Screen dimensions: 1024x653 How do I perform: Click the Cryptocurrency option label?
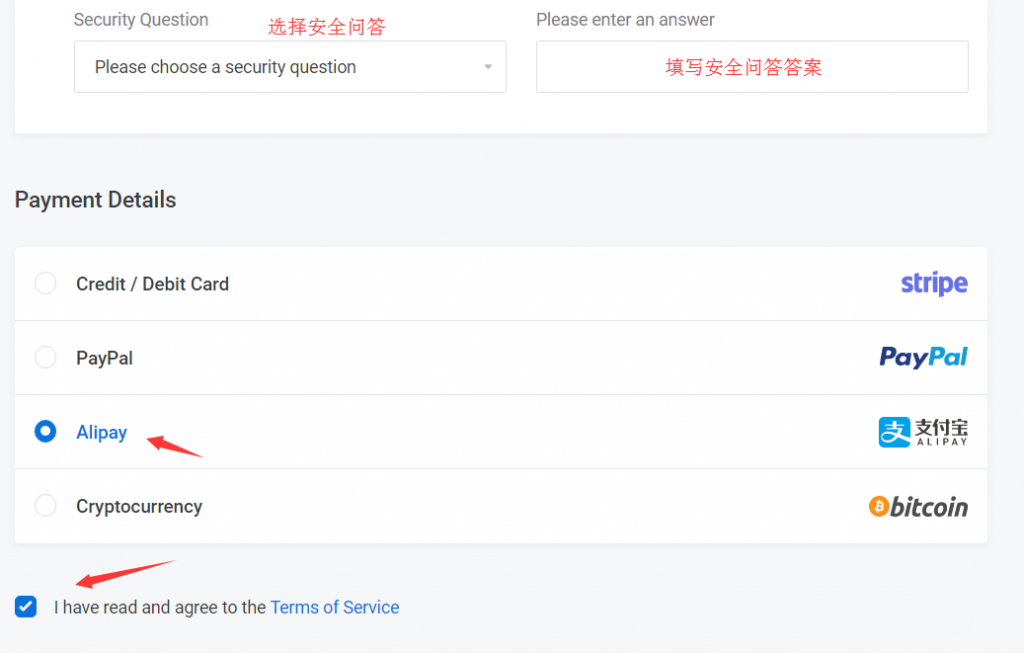(x=139, y=507)
